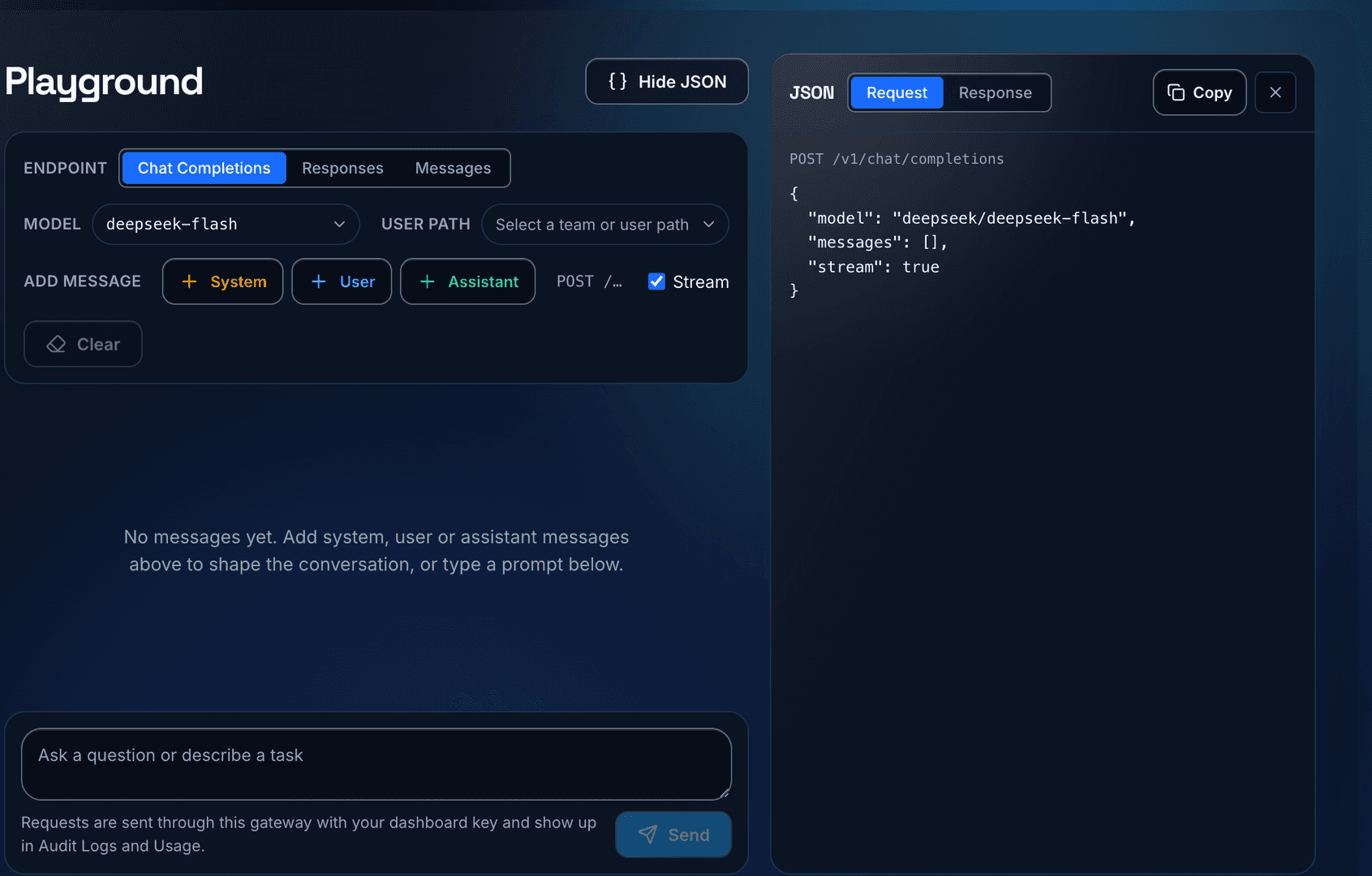Select the Chat Completions endpoint tab

[x=204, y=168]
